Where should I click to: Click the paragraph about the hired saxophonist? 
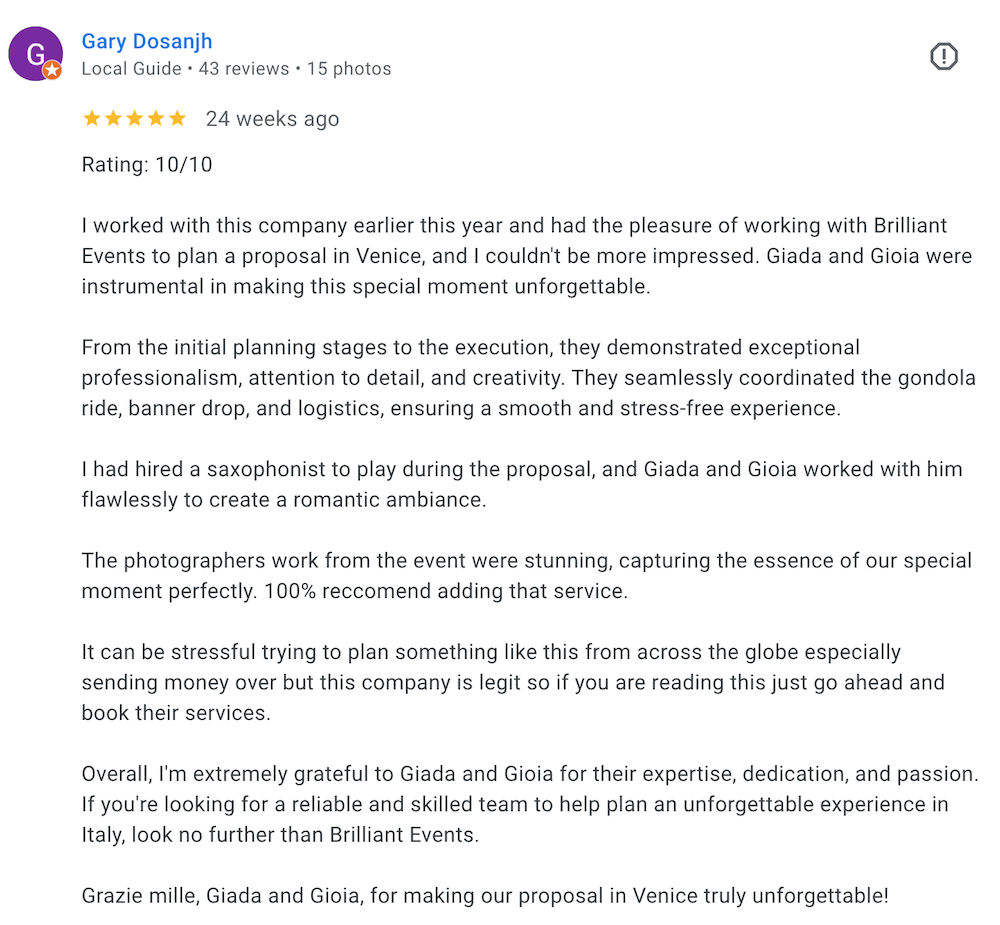[x=522, y=484]
